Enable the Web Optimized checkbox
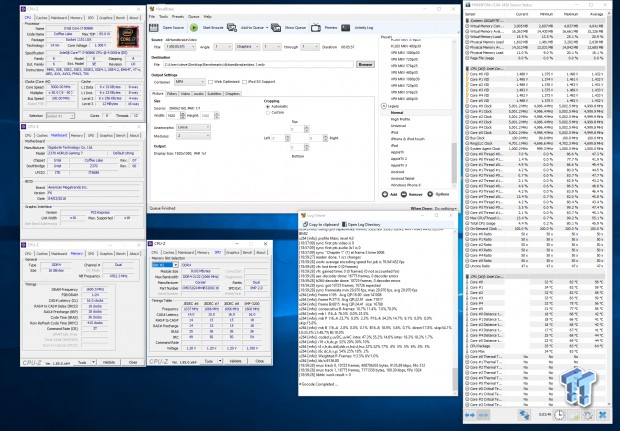 [210, 82]
